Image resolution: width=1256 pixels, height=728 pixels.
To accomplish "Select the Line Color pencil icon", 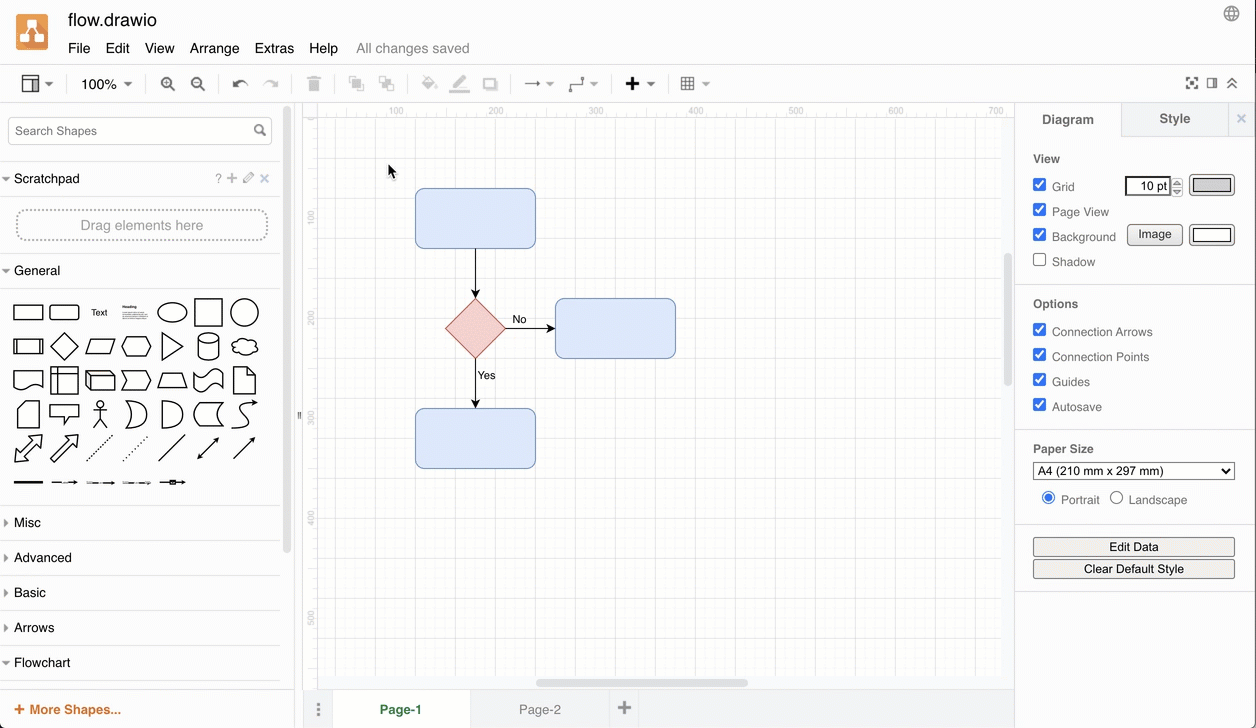I will point(459,84).
